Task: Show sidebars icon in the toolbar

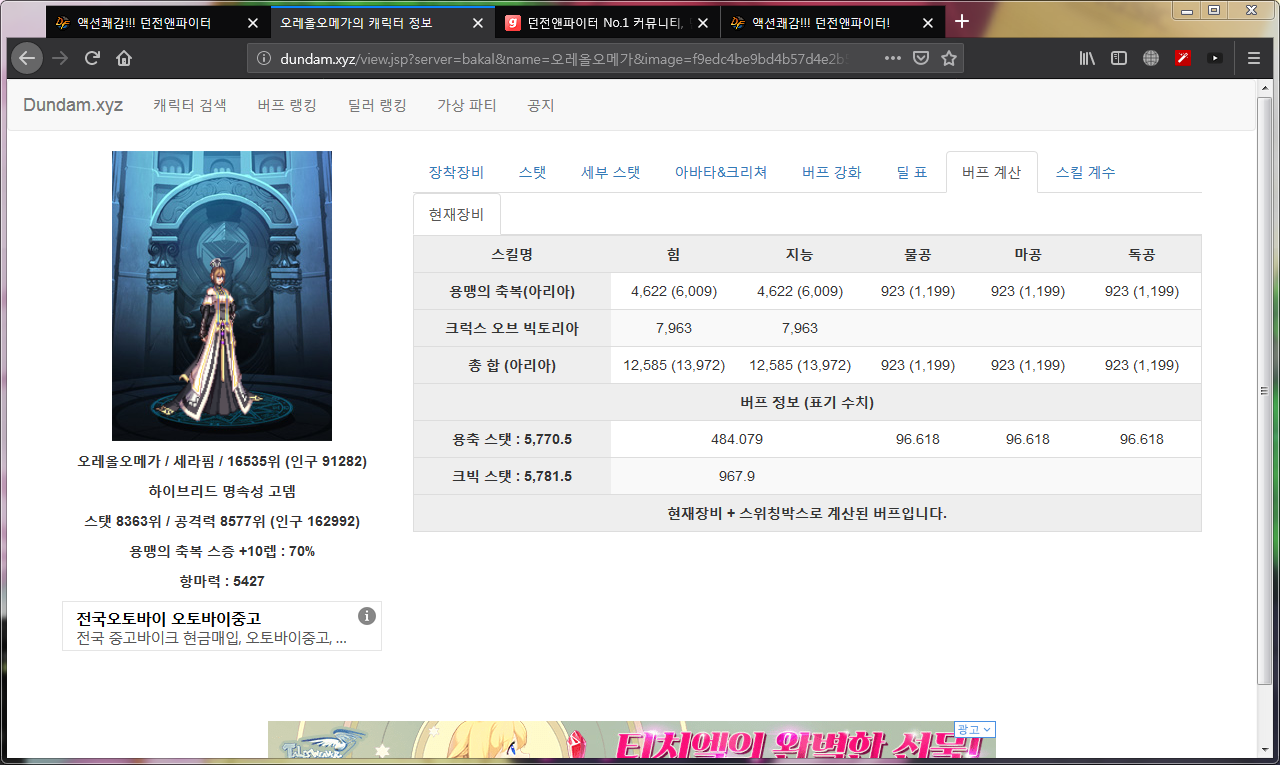Action: (x=1119, y=58)
